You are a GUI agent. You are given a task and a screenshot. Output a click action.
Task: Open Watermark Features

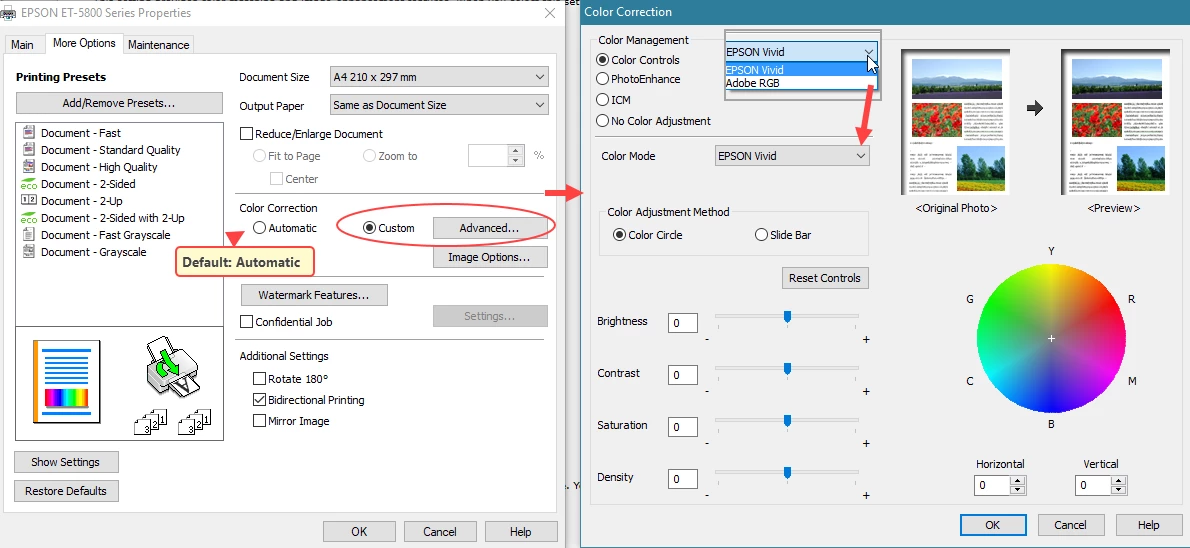[x=314, y=294]
